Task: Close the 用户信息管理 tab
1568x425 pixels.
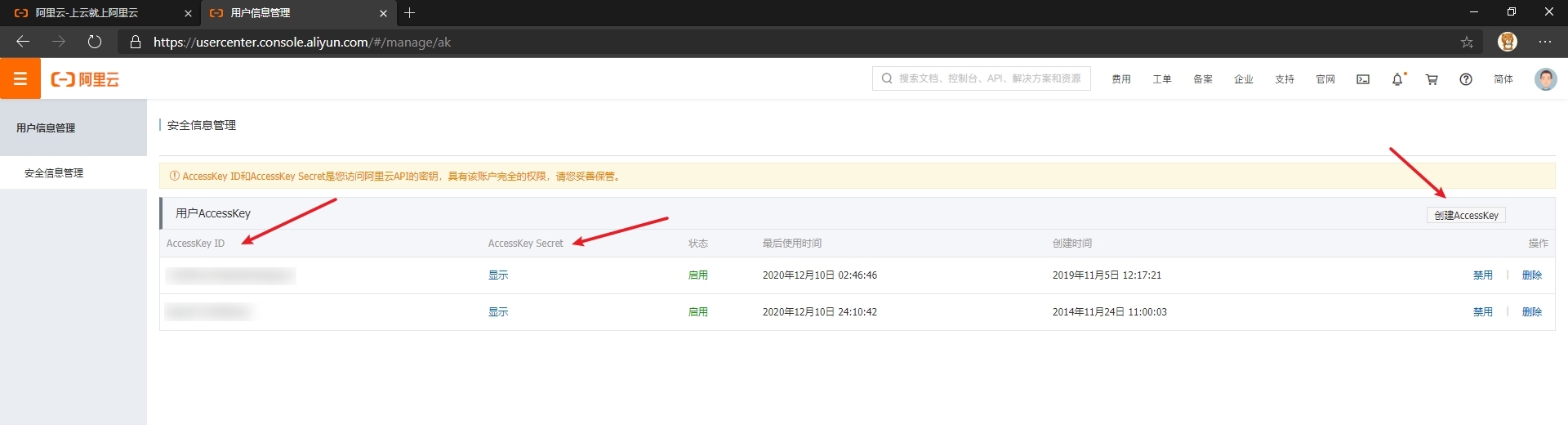Action: tap(383, 13)
